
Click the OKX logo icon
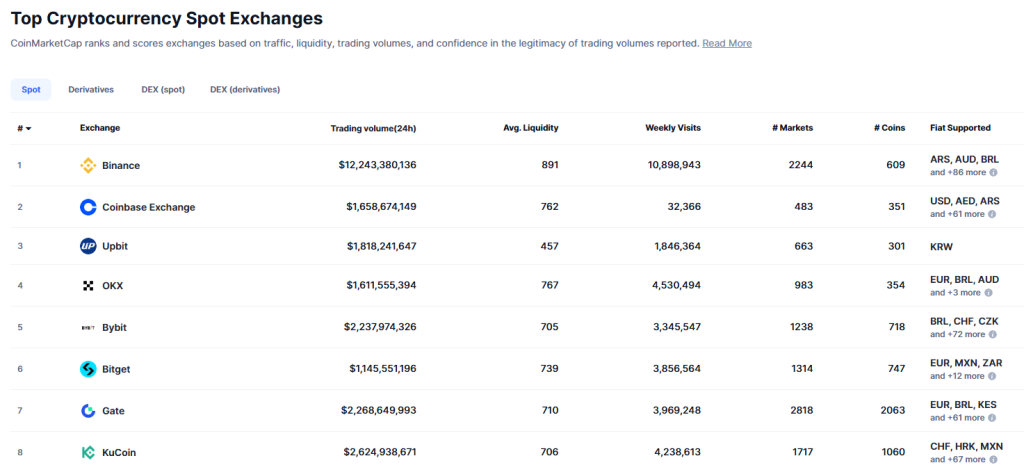[x=88, y=285]
